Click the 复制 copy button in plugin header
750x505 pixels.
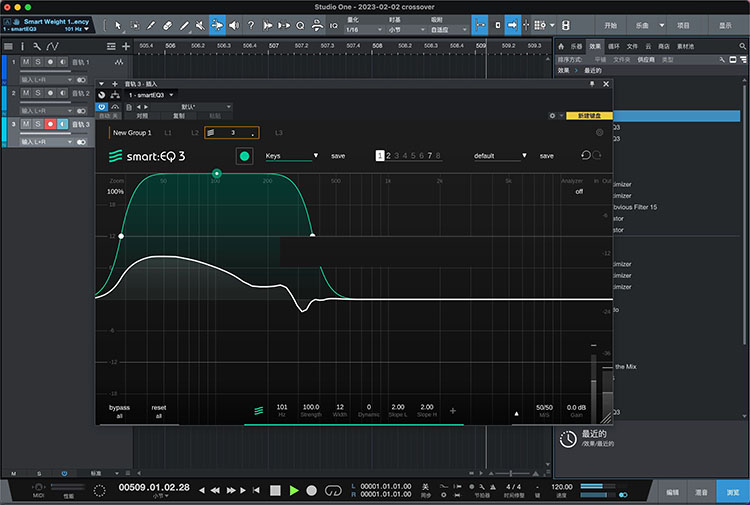178,116
